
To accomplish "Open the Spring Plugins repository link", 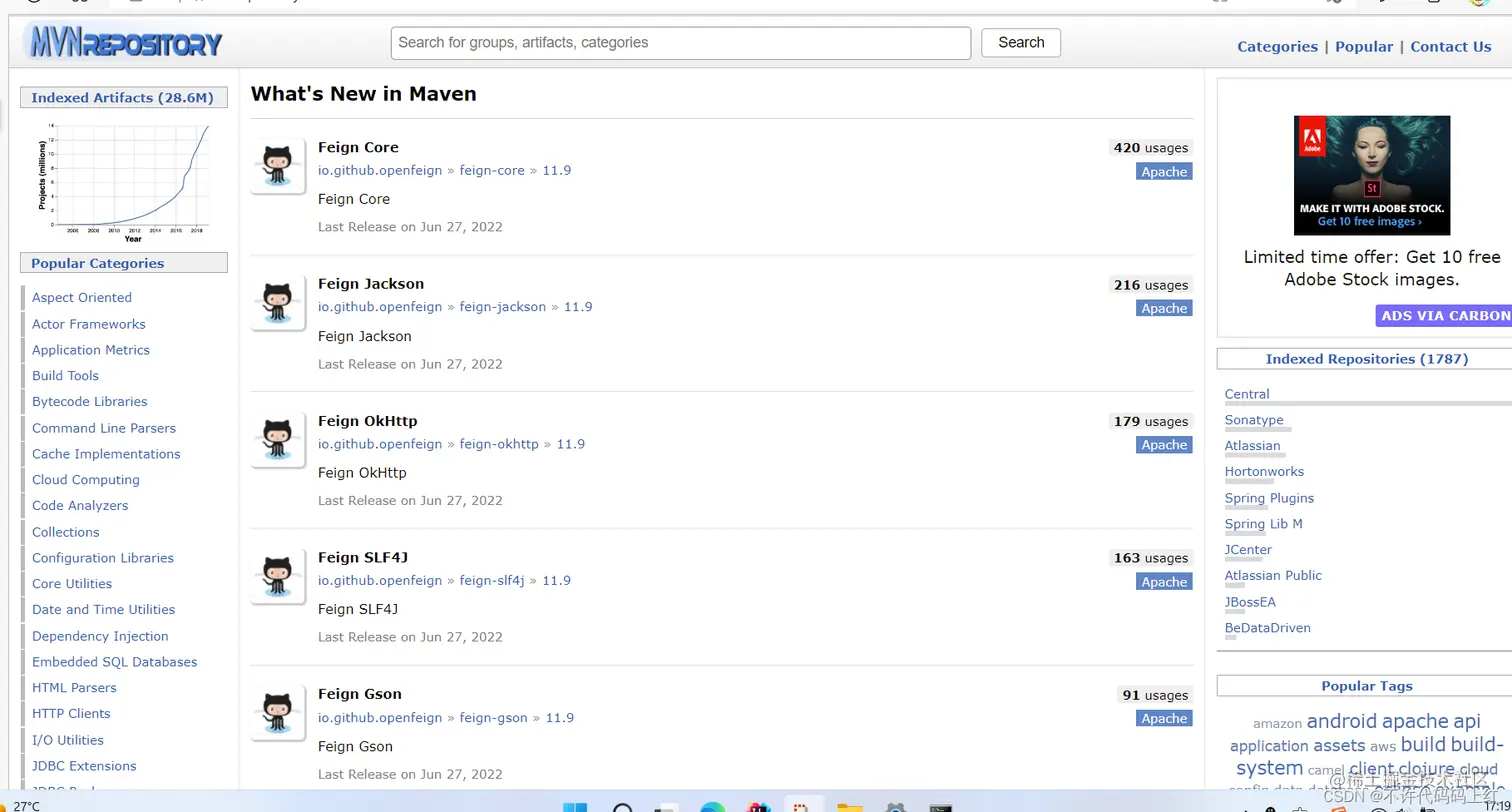I will [1269, 498].
